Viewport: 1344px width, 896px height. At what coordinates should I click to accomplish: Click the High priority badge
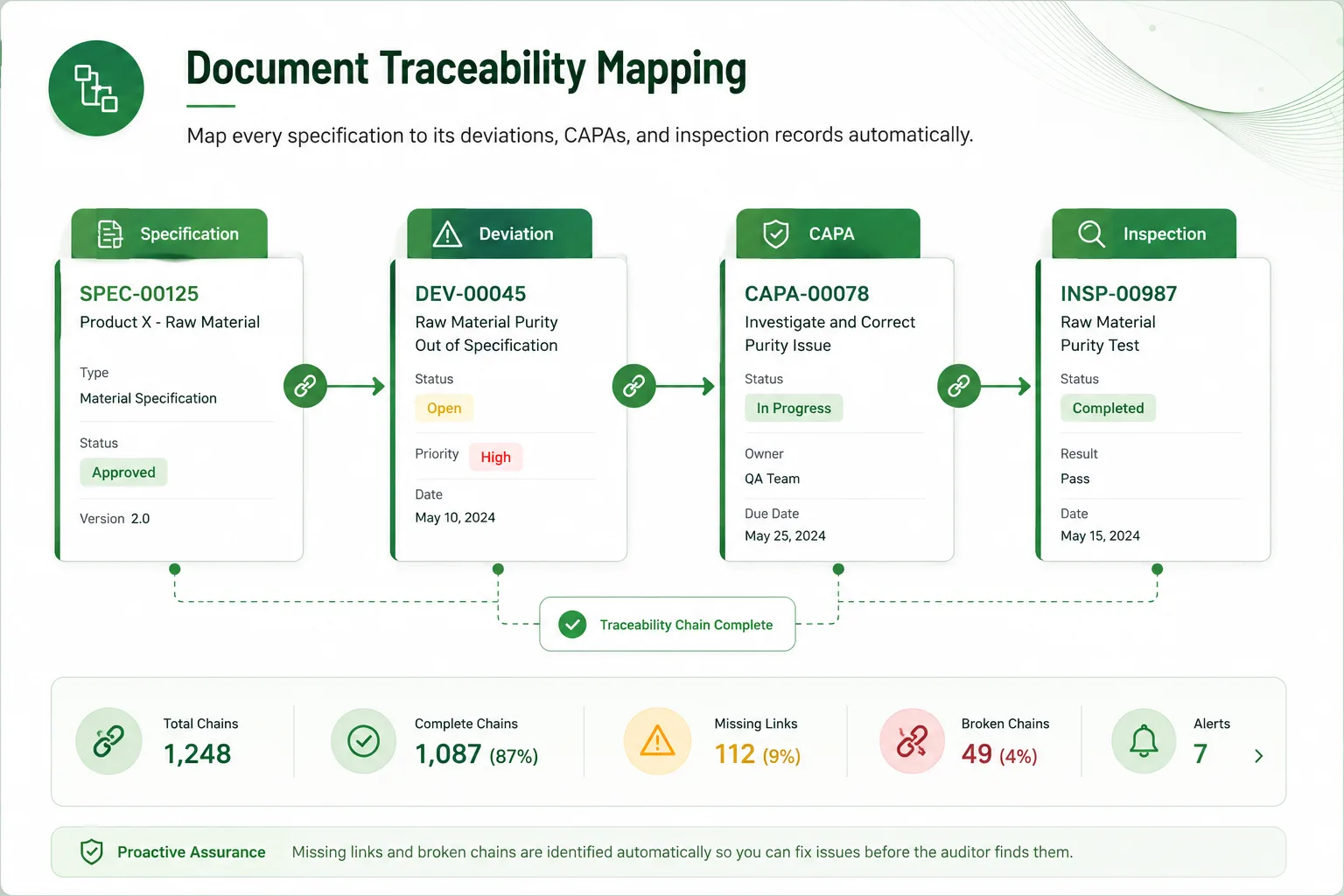(x=495, y=457)
